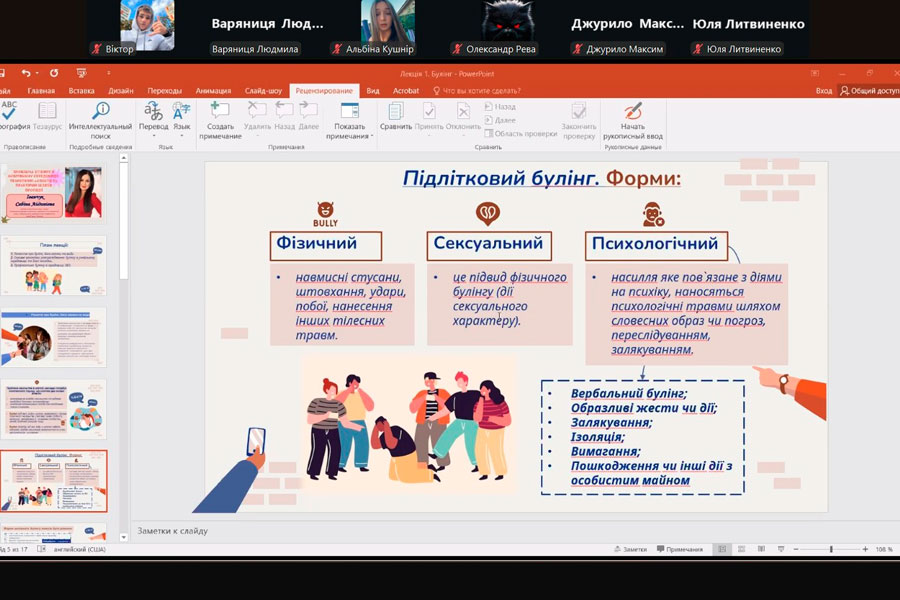
Task: Open the Вставка ribbon tab
Action: pyautogui.click(x=82, y=91)
